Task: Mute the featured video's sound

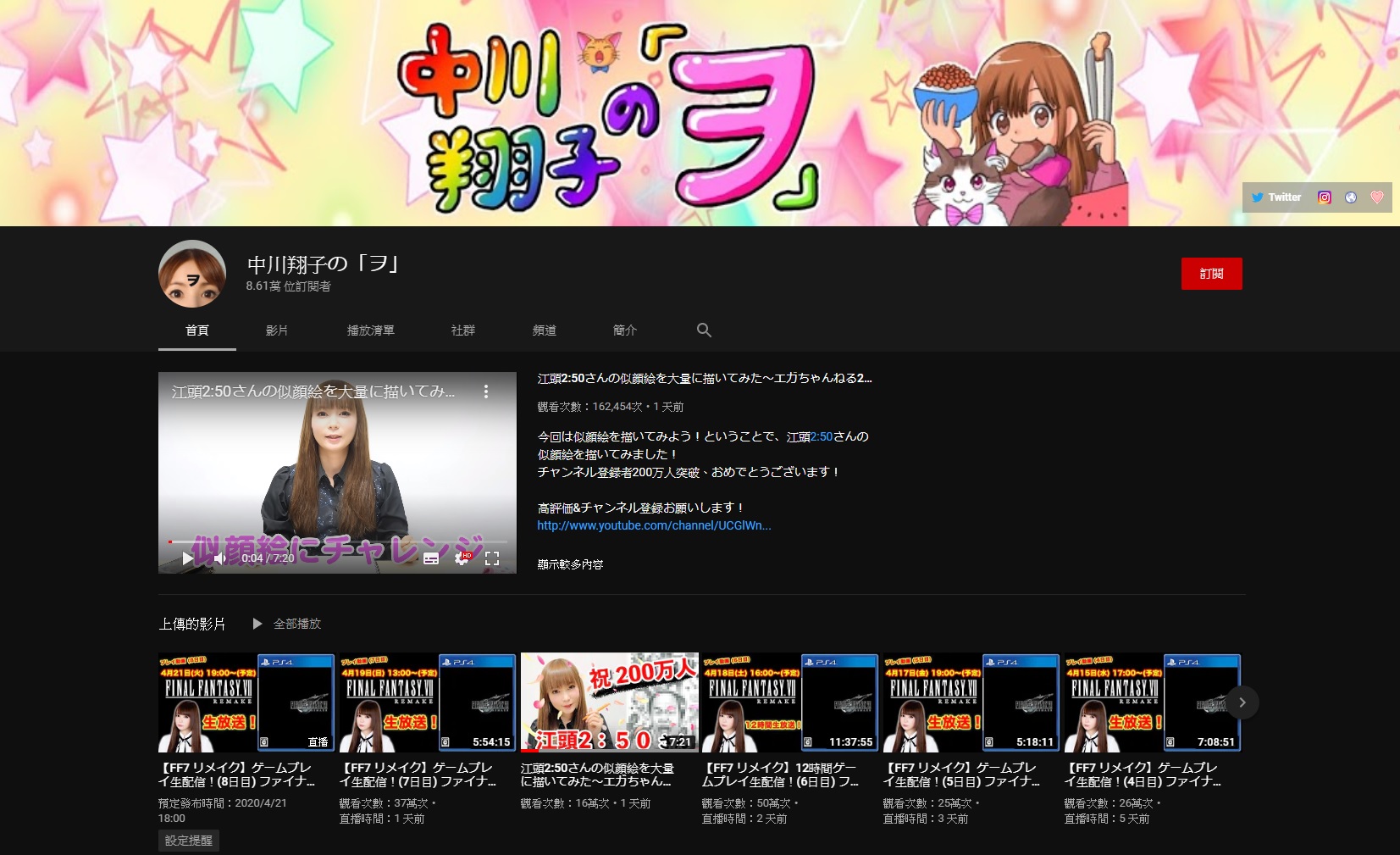Action: coord(219,558)
